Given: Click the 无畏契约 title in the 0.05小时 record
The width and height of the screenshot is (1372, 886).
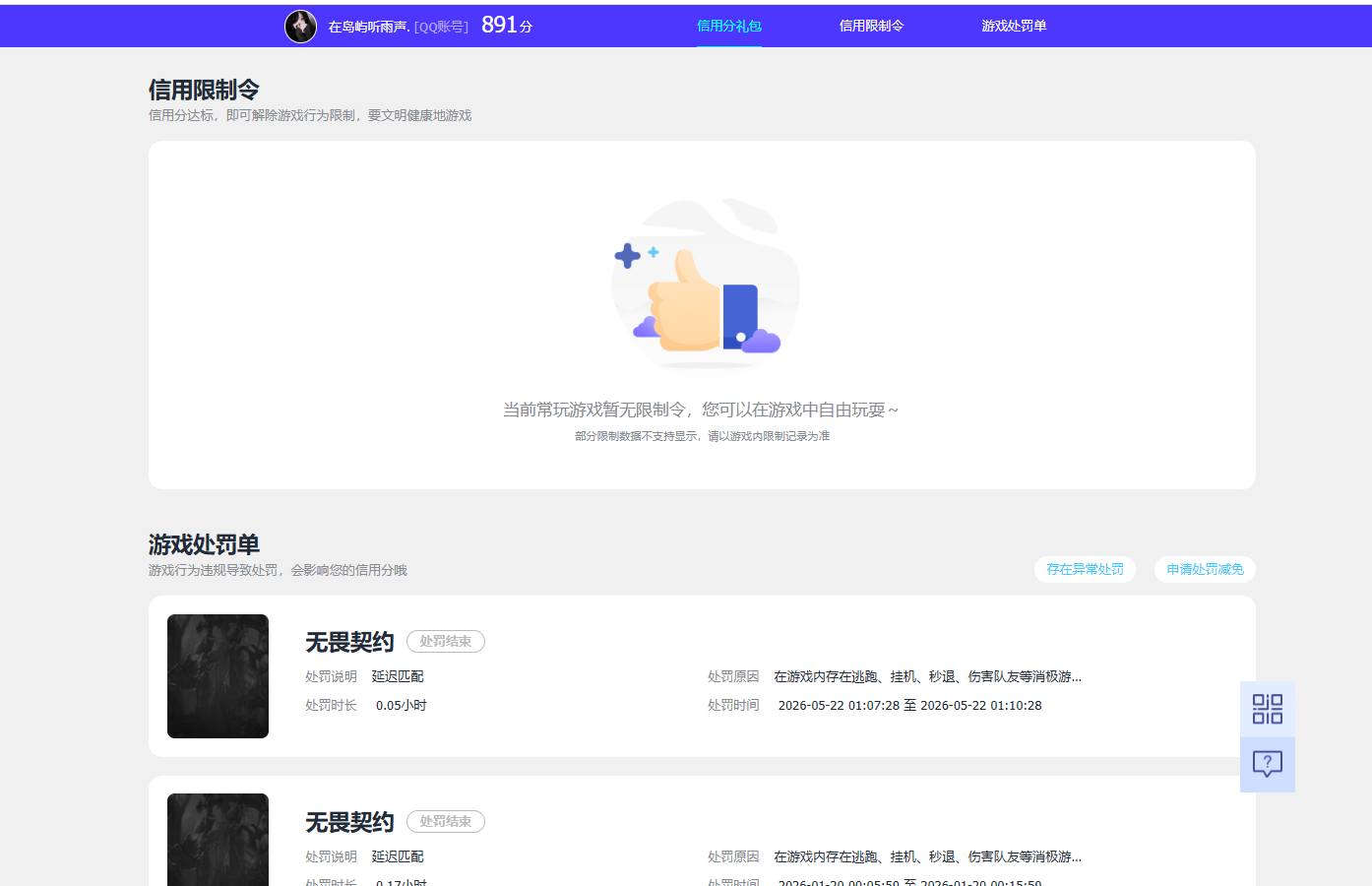Looking at the screenshot, I should click(x=349, y=642).
